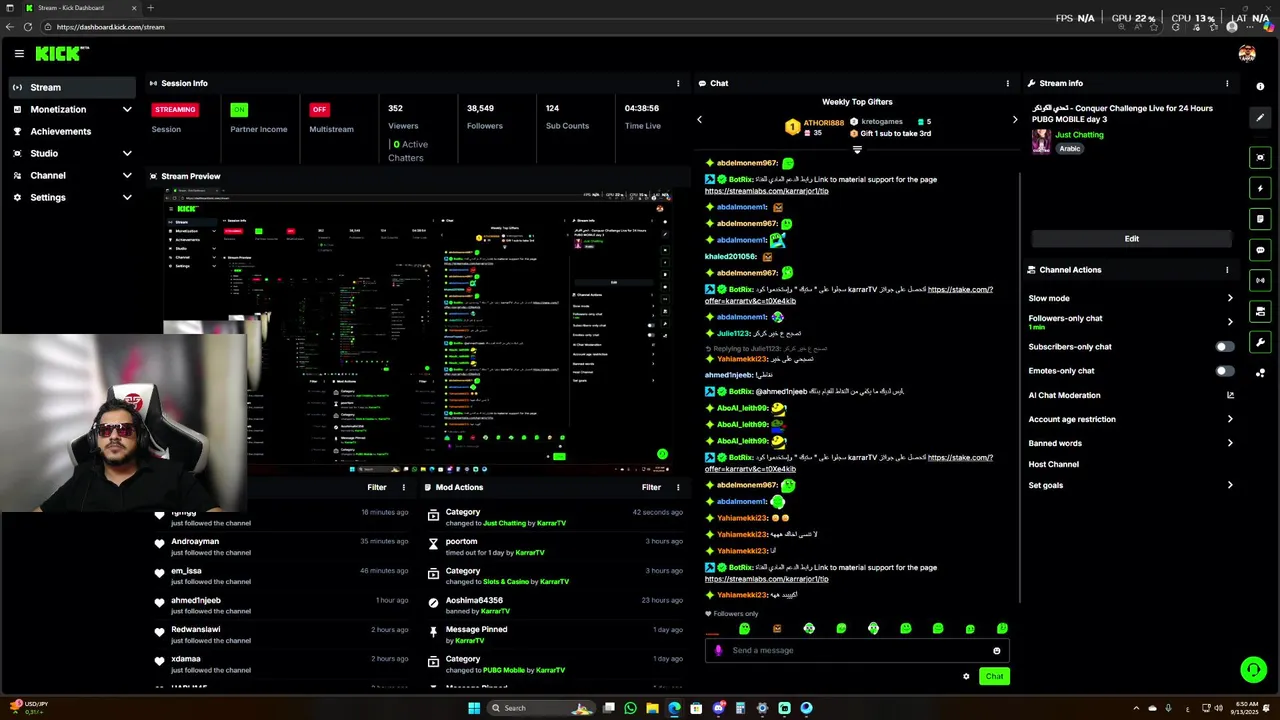Viewport: 1280px width, 720px height.
Task: Expand Channel sidebar section
Action: coord(127,175)
